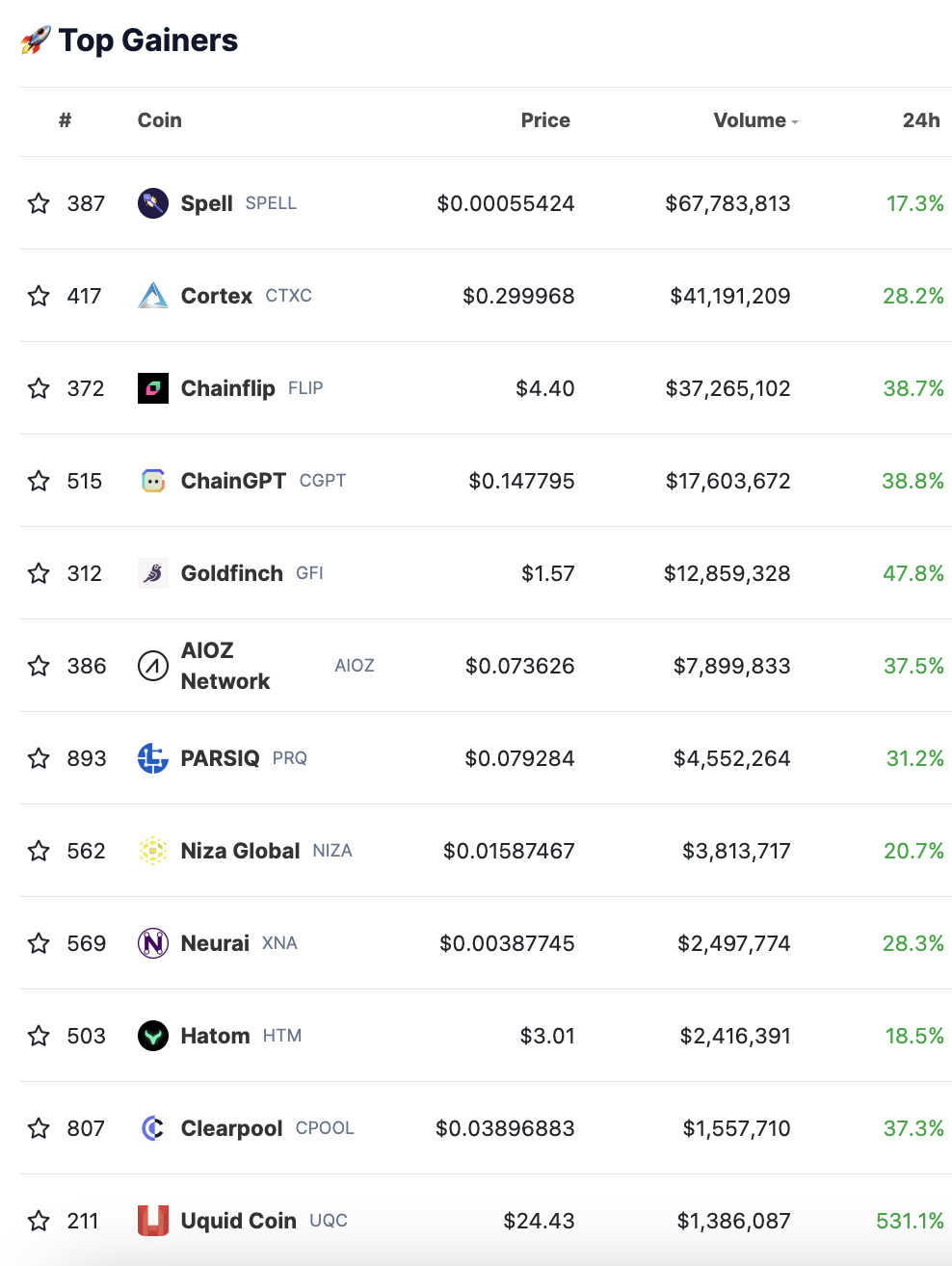Click the Top Gainers heading

147,40
